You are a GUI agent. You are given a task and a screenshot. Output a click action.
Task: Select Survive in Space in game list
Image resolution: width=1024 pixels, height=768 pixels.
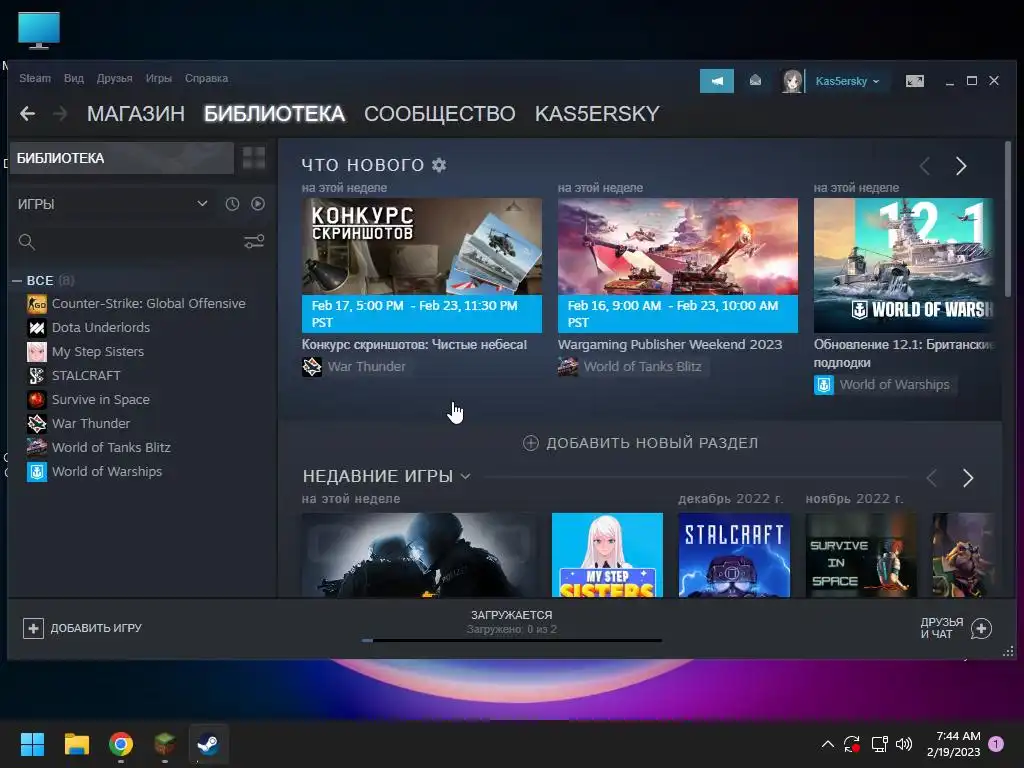pos(101,400)
